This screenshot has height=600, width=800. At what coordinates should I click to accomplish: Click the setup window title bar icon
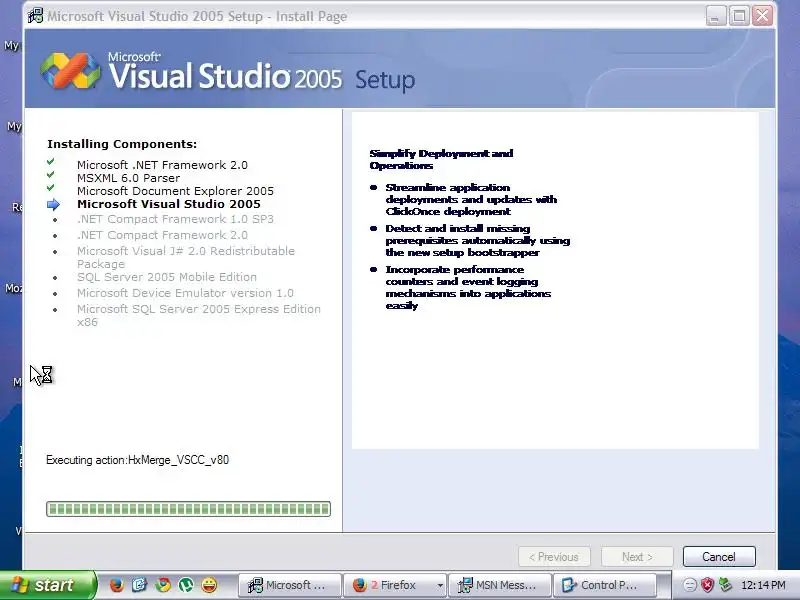click(36, 16)
